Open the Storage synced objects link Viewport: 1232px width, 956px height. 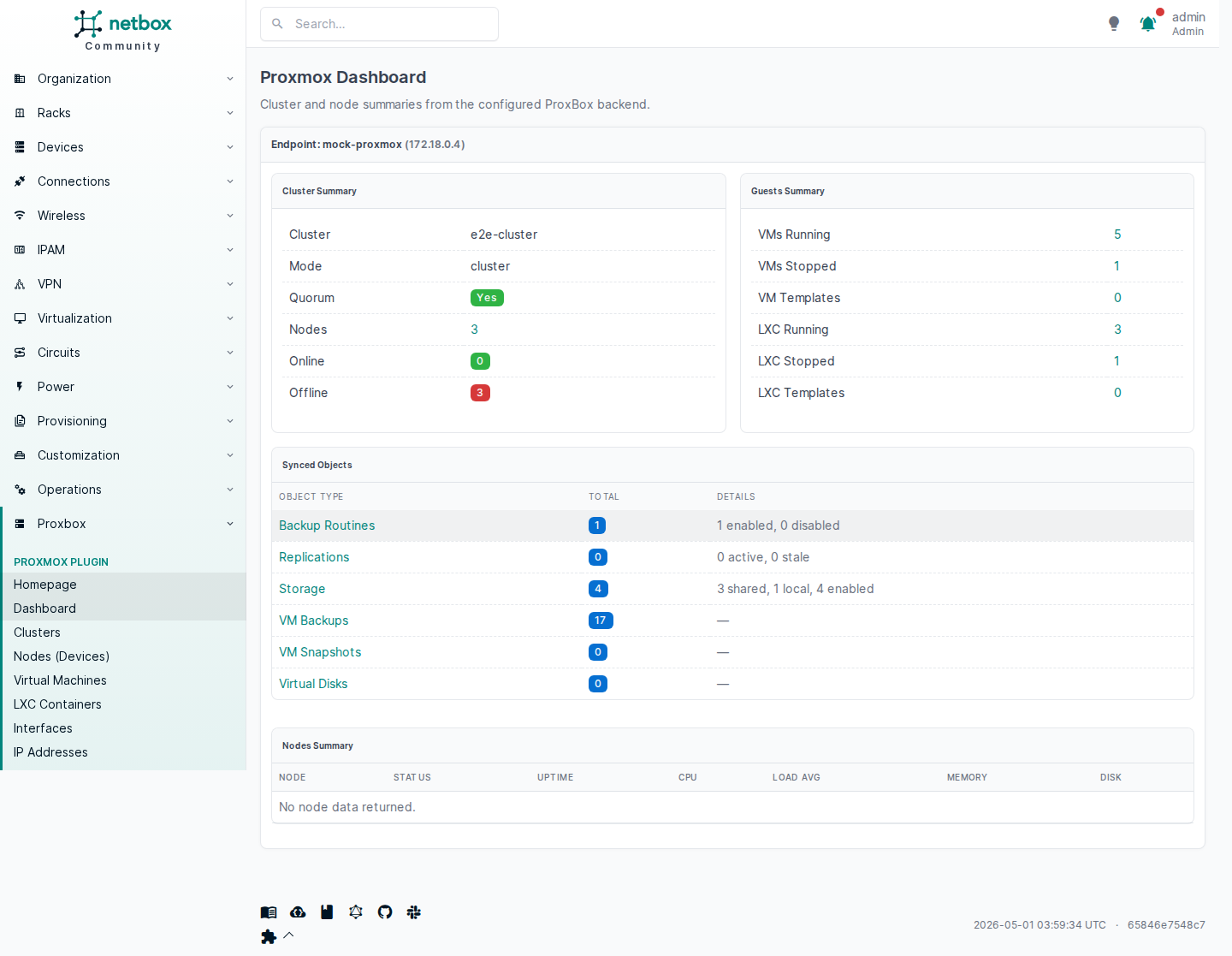tap(302, 589)
